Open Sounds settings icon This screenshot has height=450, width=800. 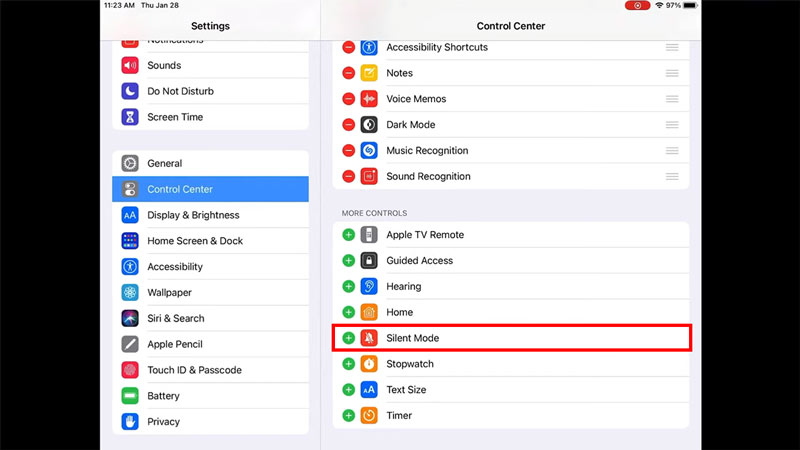tap(130, 65)
